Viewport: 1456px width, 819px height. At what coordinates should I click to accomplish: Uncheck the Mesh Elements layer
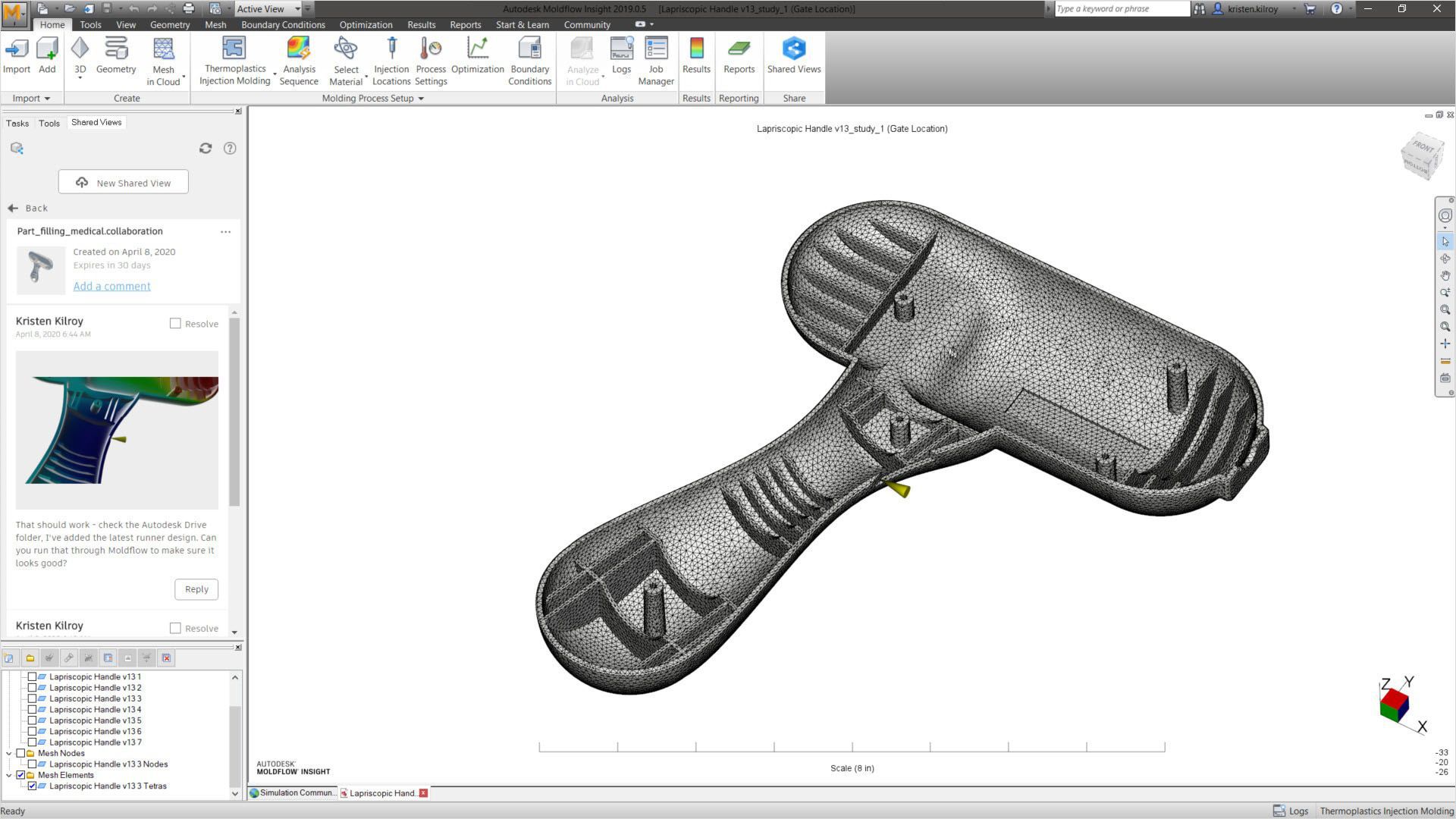(x=20, y=775)
